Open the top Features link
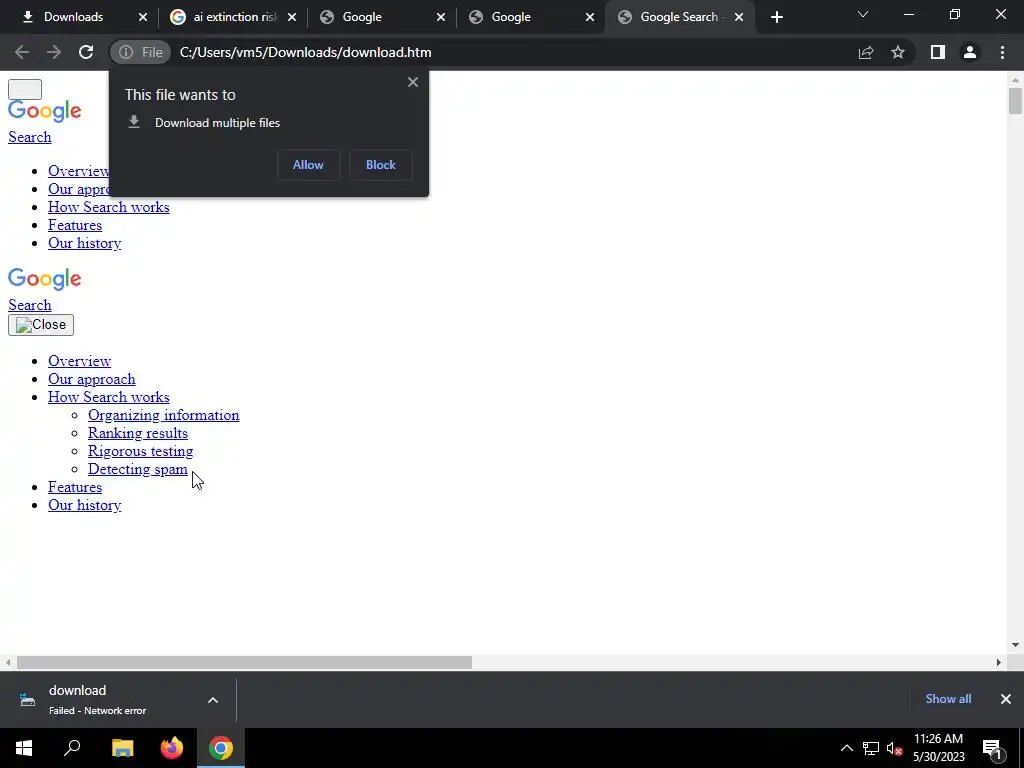 pos(74,225)
